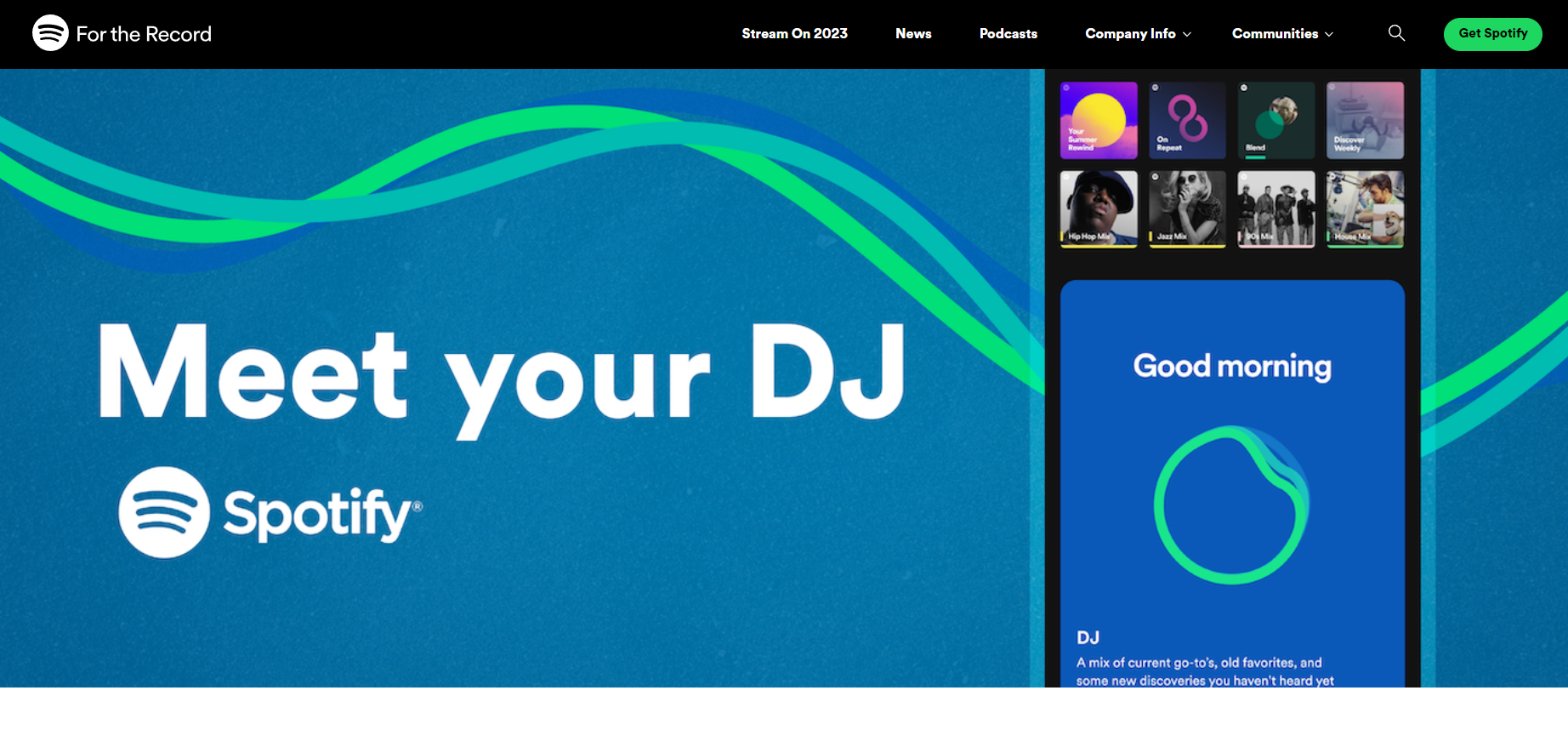Screen dimensions: 1568x736
Task: Select the Your Summer Rewind tile
Action: click(x=1099, y=120)
